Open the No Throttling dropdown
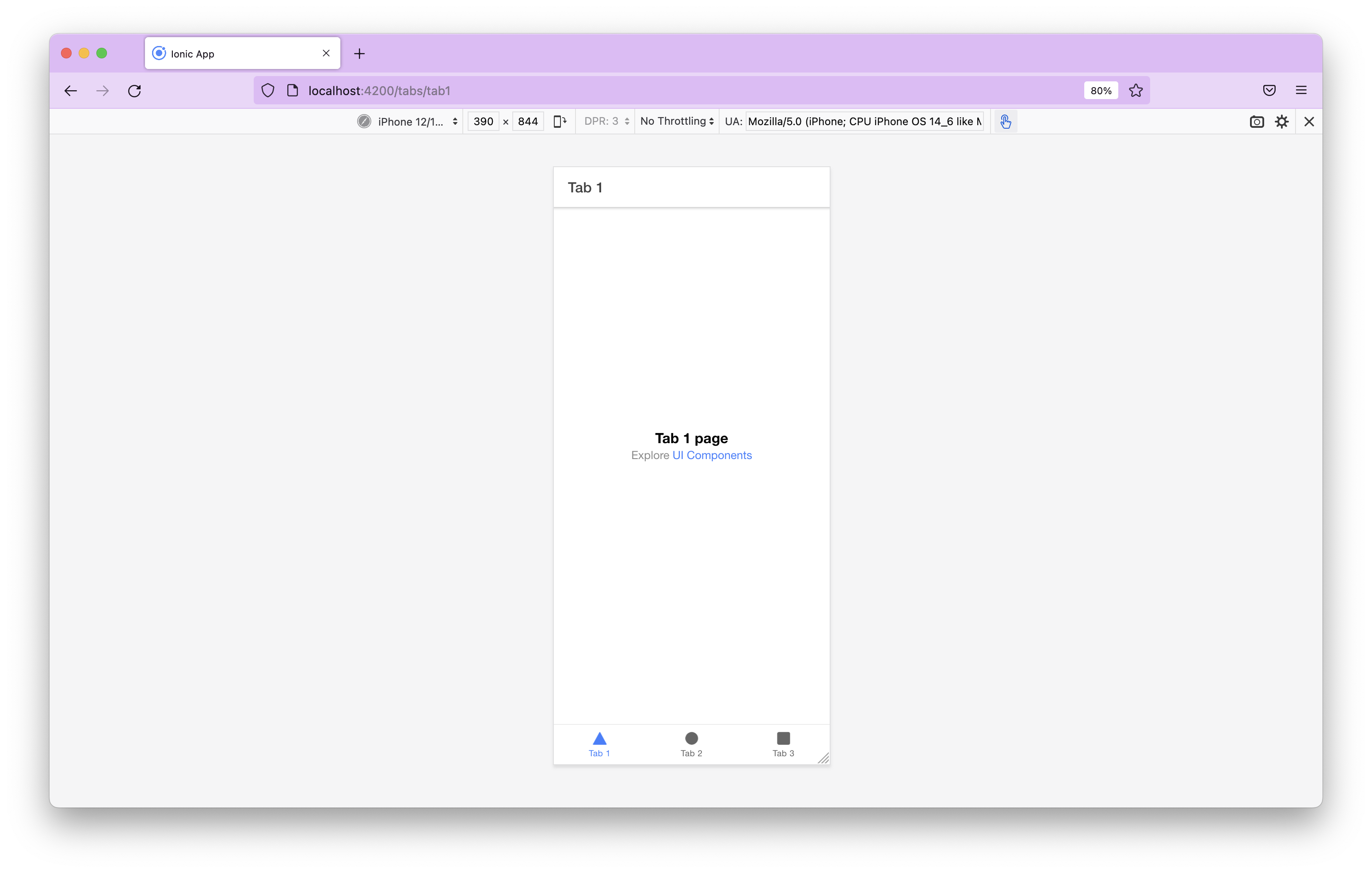This screenshot has width=1372, height=873. click(676, 122)
